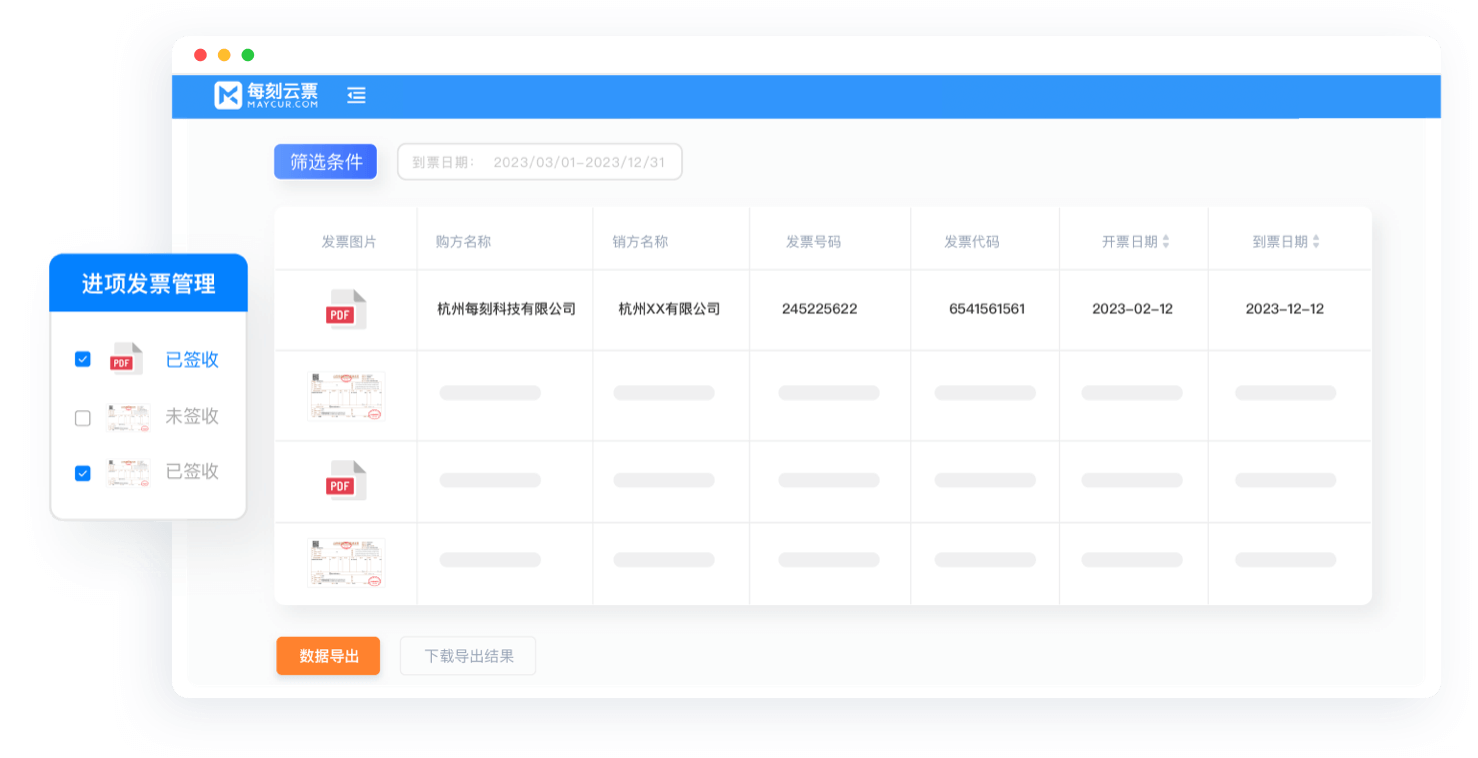1478x758 pixels.
Task: Collapse the sidebar using the menu fold icon
Action: pos(356,95)
